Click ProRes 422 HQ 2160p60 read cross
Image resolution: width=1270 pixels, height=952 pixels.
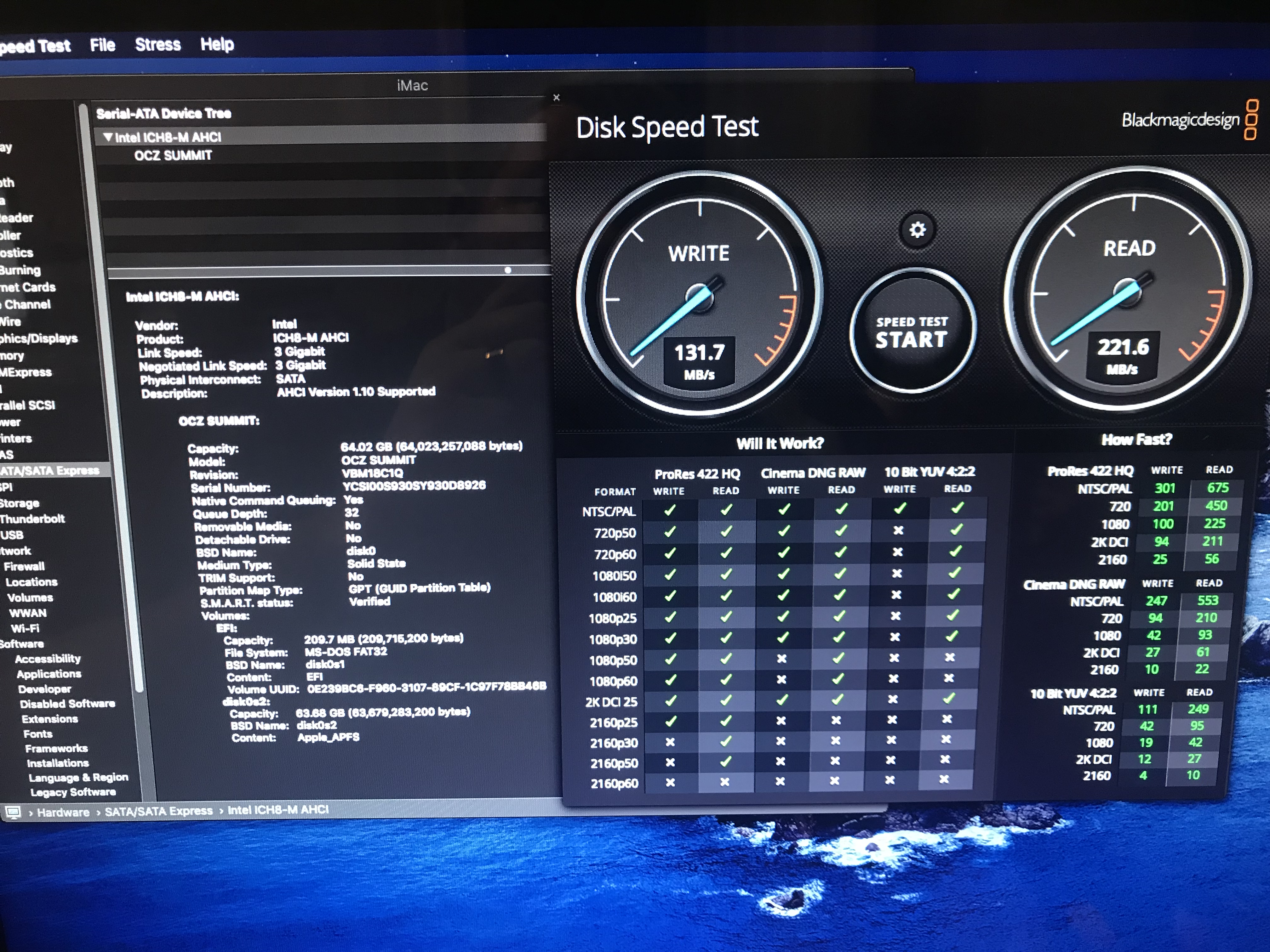(724, 782)
